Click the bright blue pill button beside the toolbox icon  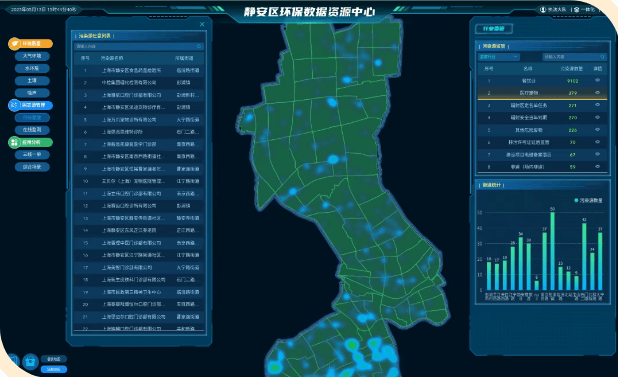[x=54, y=369]
